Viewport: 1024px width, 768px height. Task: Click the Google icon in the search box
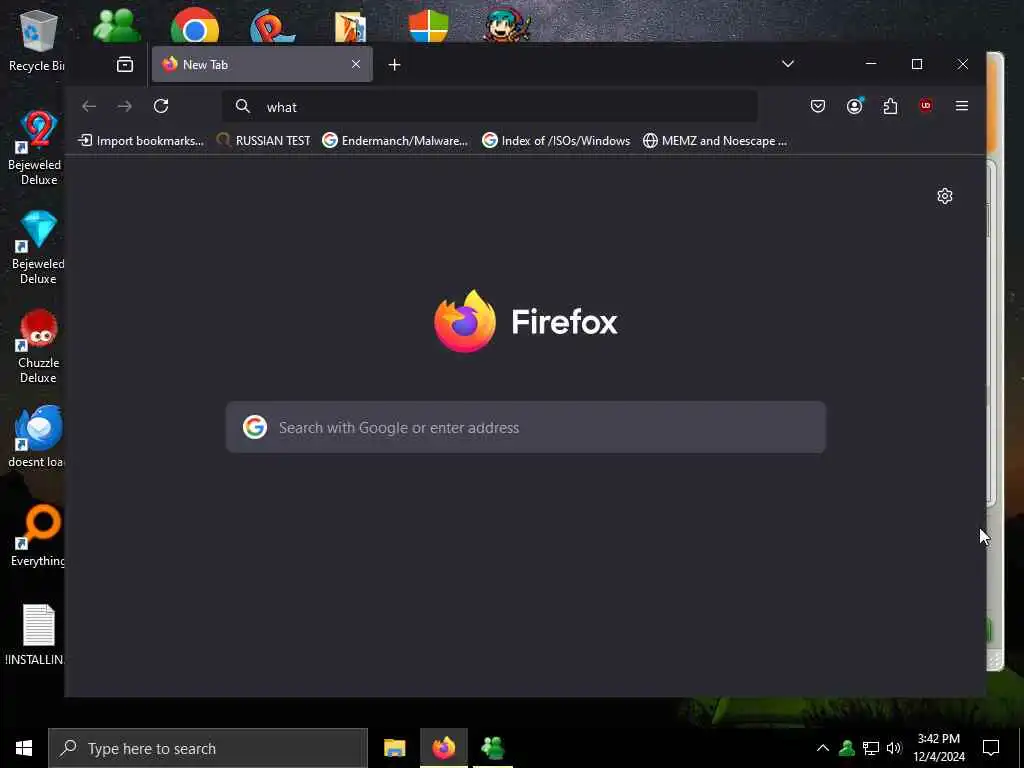255,427
